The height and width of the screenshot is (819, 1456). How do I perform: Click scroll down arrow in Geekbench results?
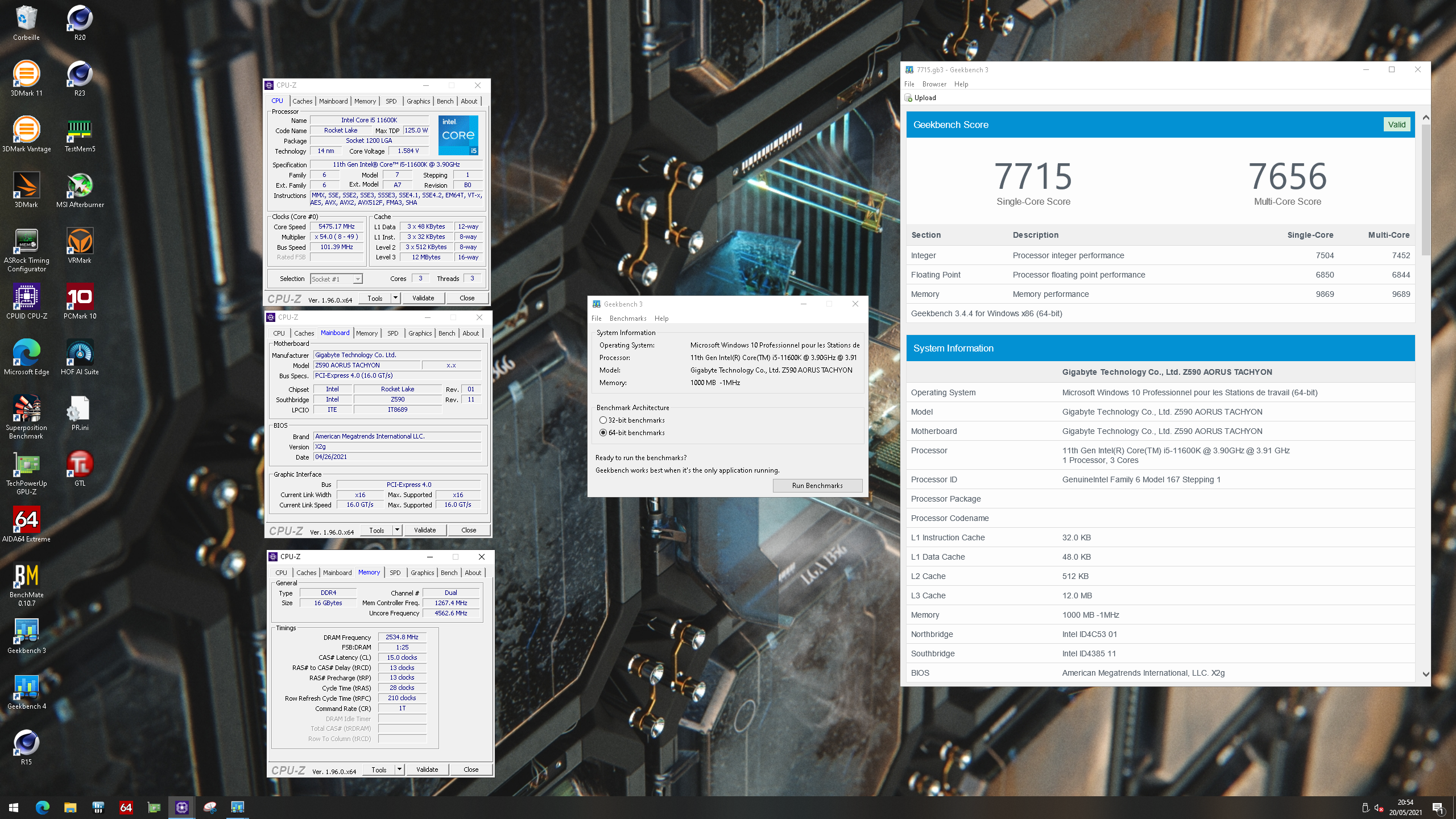pyautogui.click(x=1425, y=674)
